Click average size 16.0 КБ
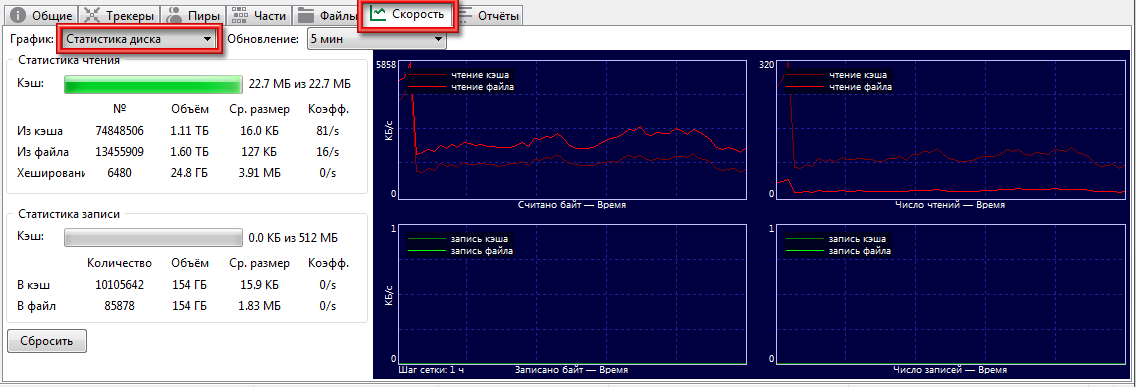The height and width of the screenshot is (387, 1136). tap(258, 131)
